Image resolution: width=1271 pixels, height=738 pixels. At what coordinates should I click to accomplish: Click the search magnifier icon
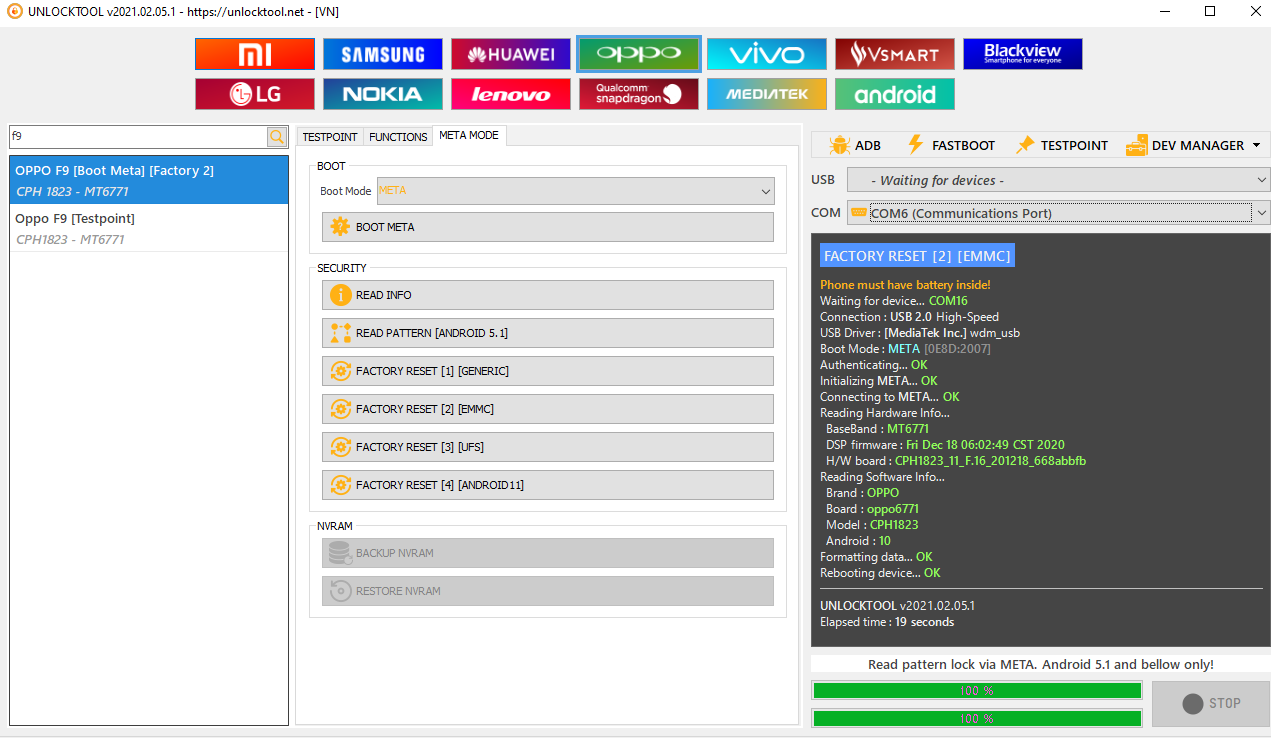click(277, 136)
